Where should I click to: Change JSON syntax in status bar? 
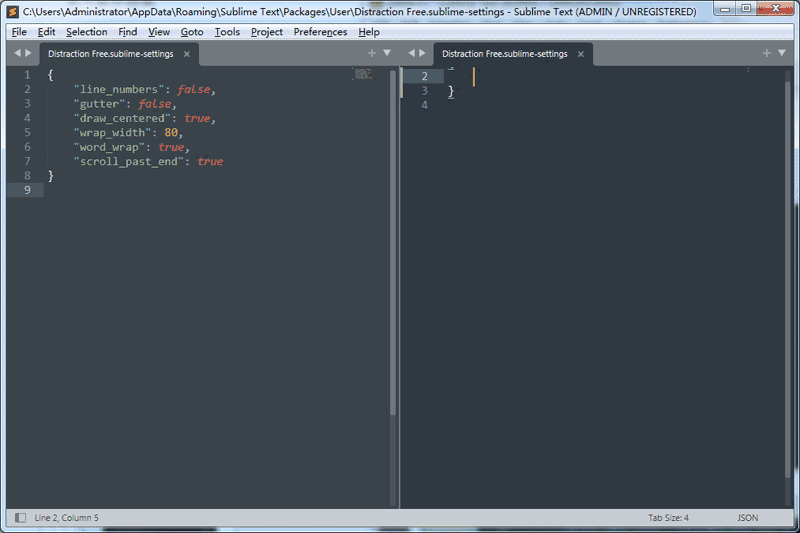[747, 518]
